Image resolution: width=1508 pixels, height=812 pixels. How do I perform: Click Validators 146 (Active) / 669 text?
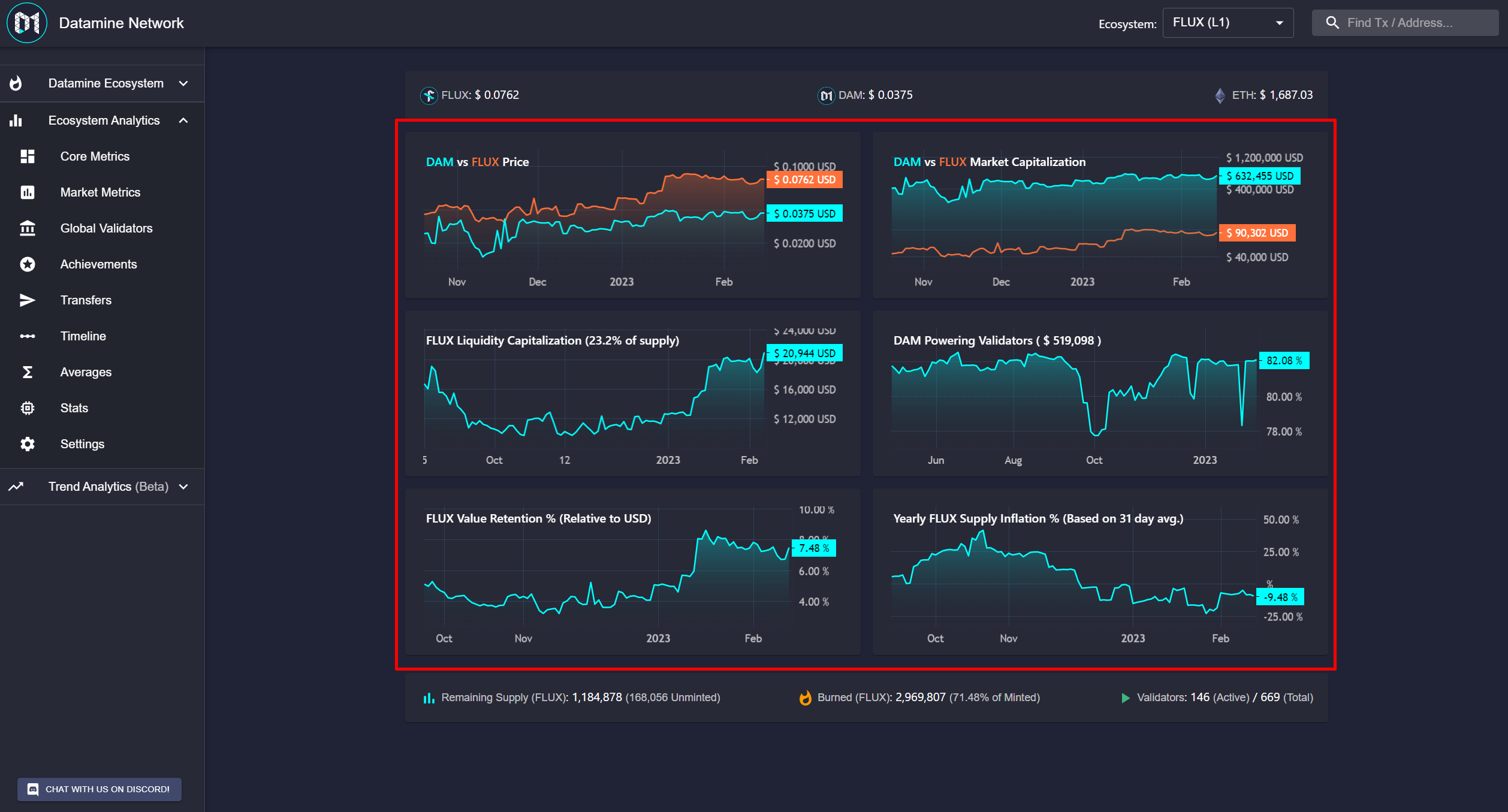(x=1225, y=698)
